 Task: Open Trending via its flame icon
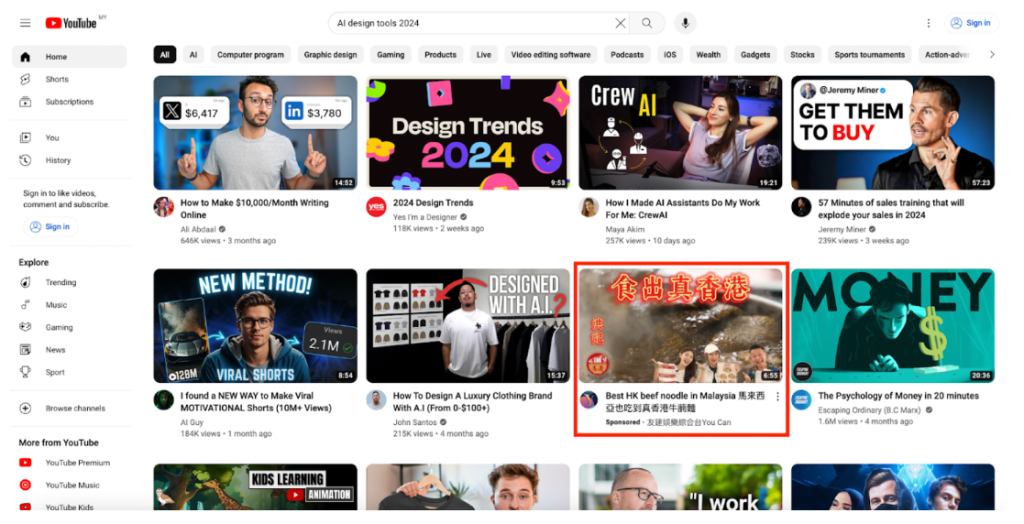tap(25, 282)
